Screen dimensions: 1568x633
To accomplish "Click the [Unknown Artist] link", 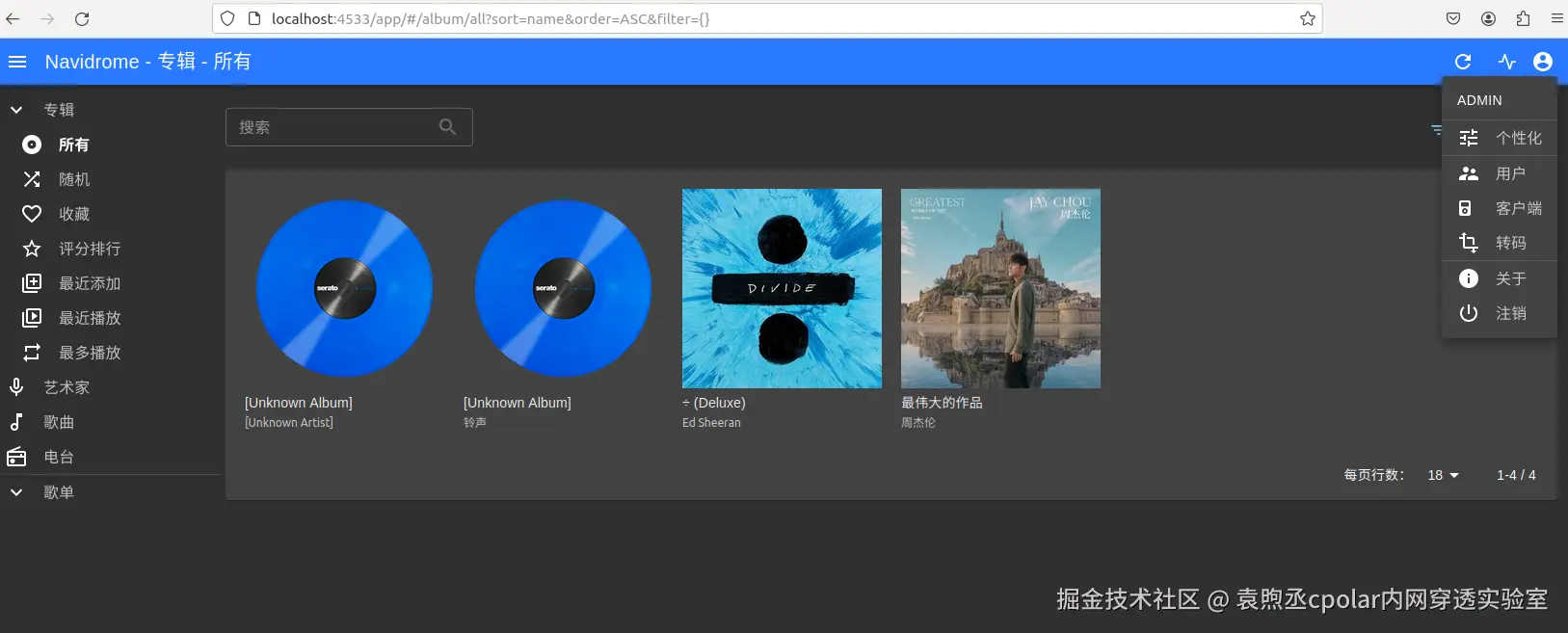I will 289,423.
